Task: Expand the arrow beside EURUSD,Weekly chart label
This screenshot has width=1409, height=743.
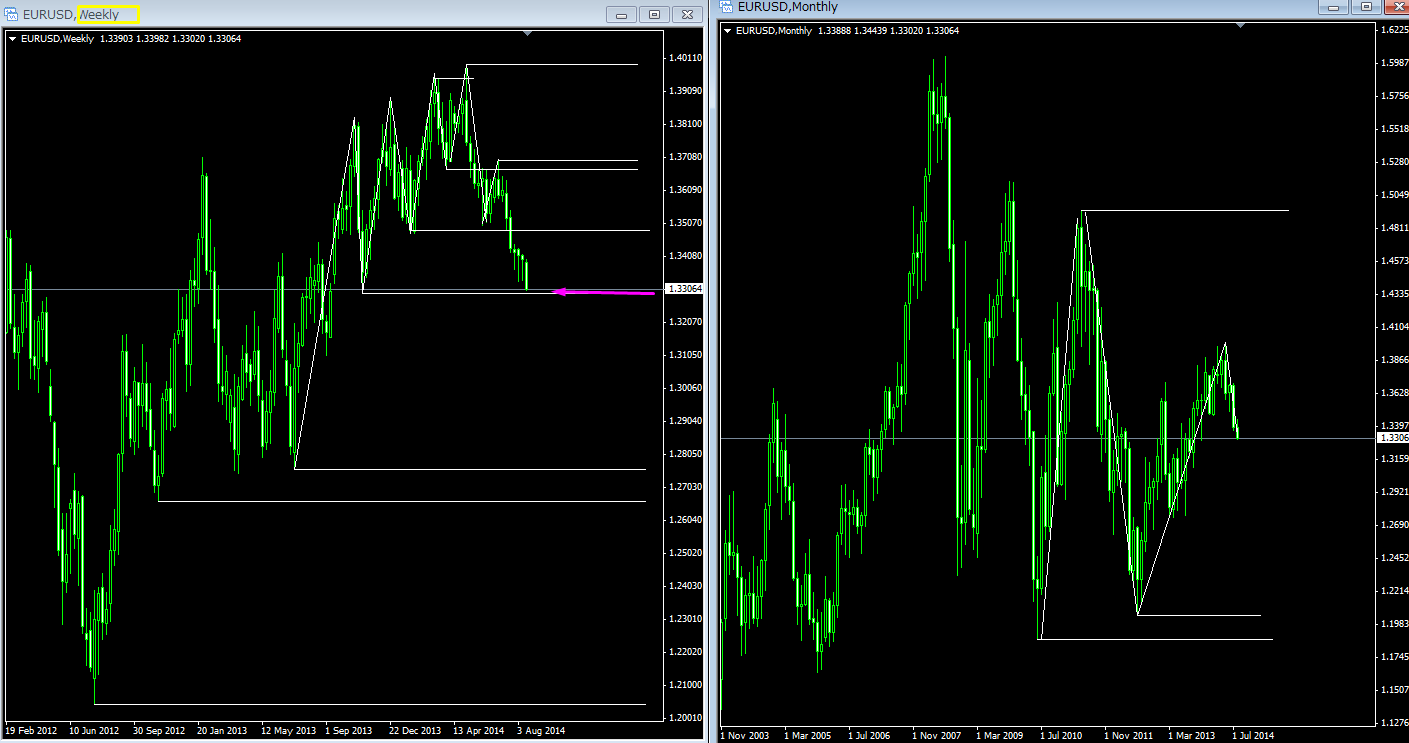Action: point(12,39)
